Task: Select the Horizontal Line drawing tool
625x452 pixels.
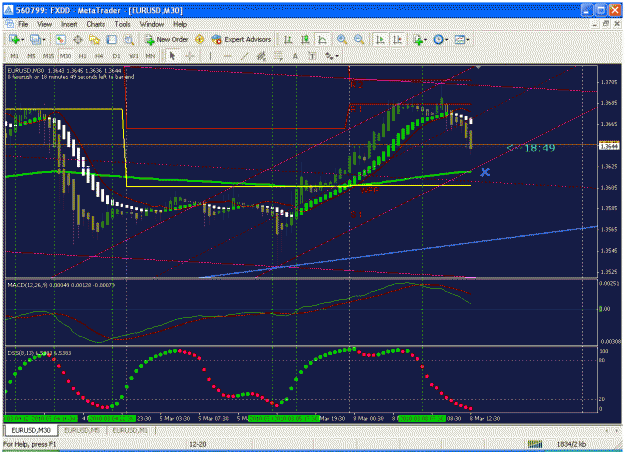Action: coord(227,56)
